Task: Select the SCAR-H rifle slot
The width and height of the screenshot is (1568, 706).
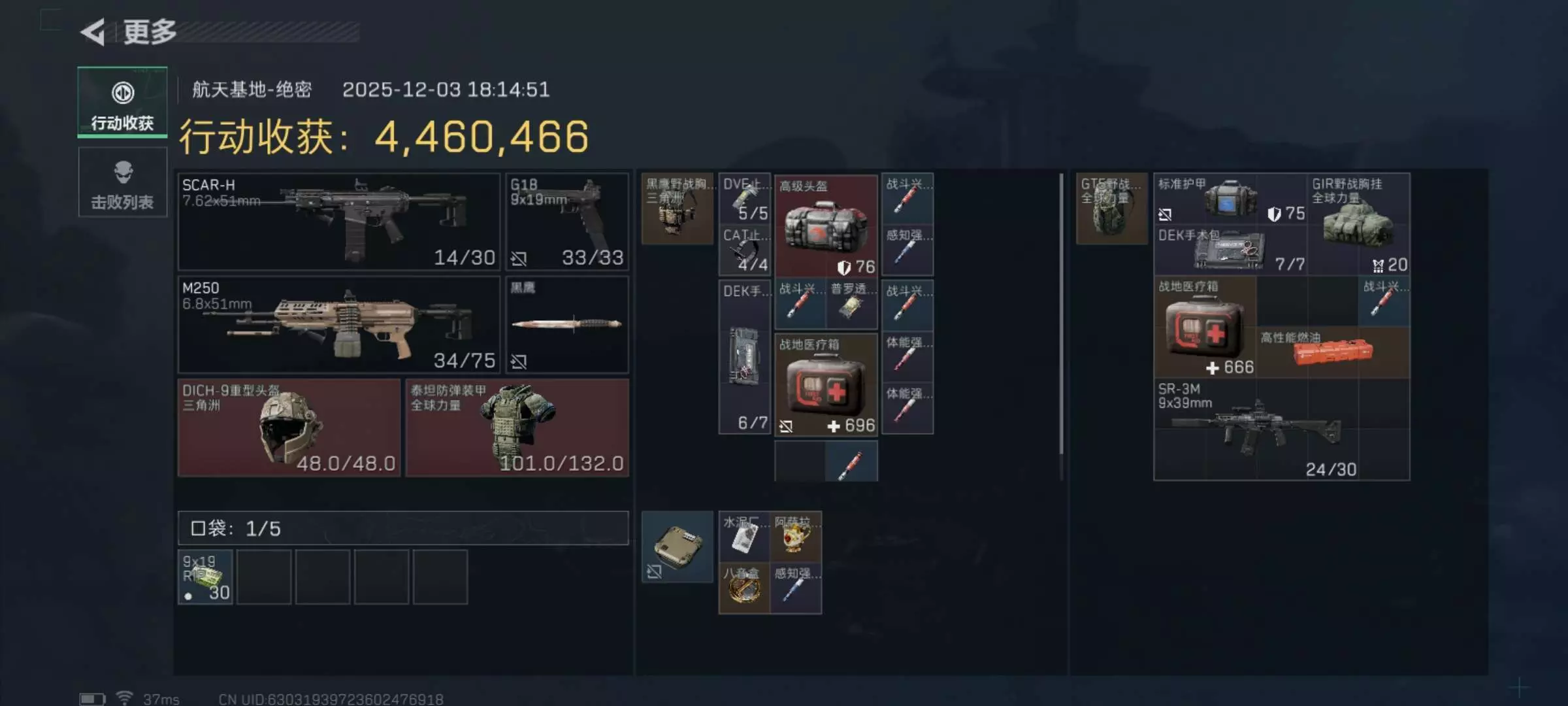Action: click(x=338, y=222)
